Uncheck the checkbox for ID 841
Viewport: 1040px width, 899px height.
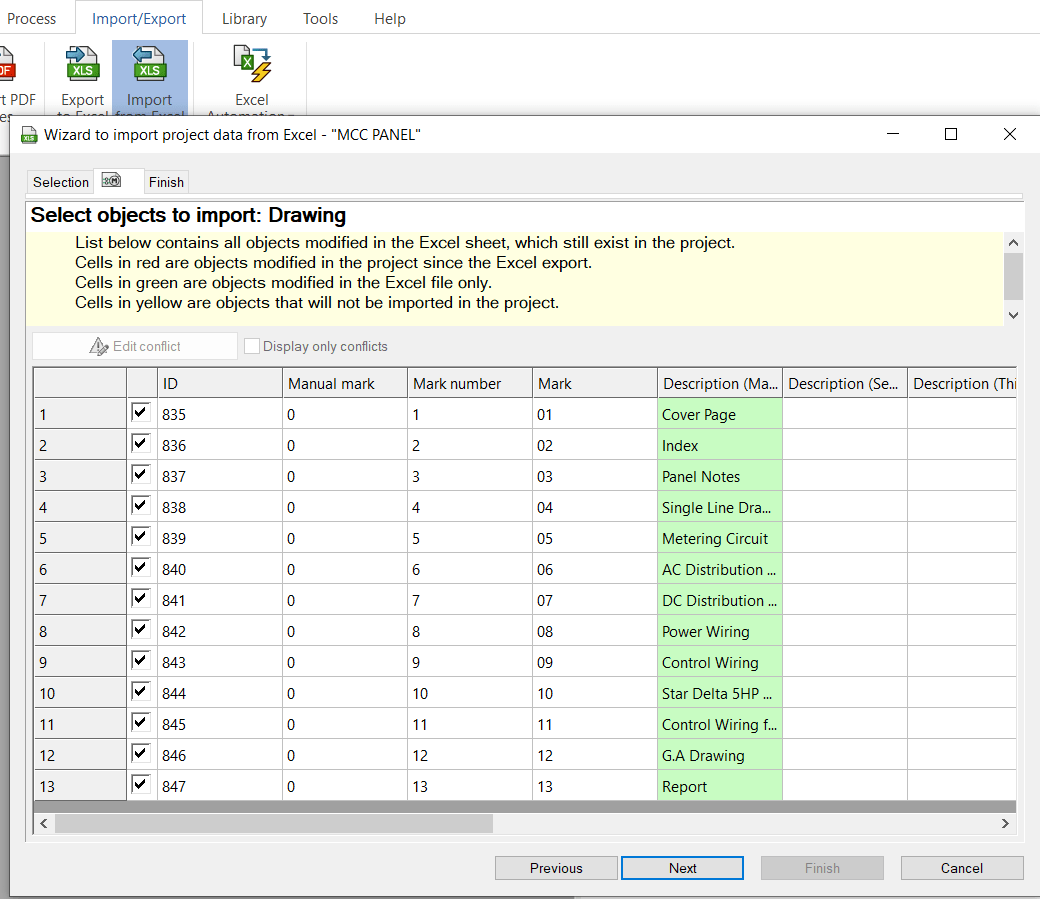coord(141,598)
